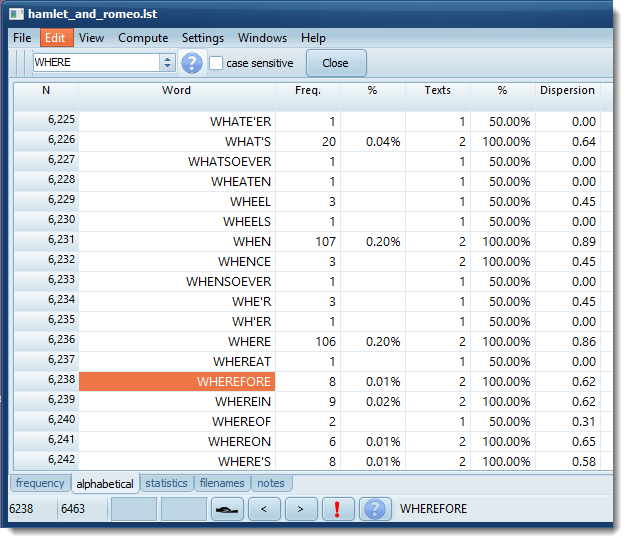This screenshot has width=628, height=543.
Task: Select the highlighted word WHEREFORE
Action: click(177, 382)
